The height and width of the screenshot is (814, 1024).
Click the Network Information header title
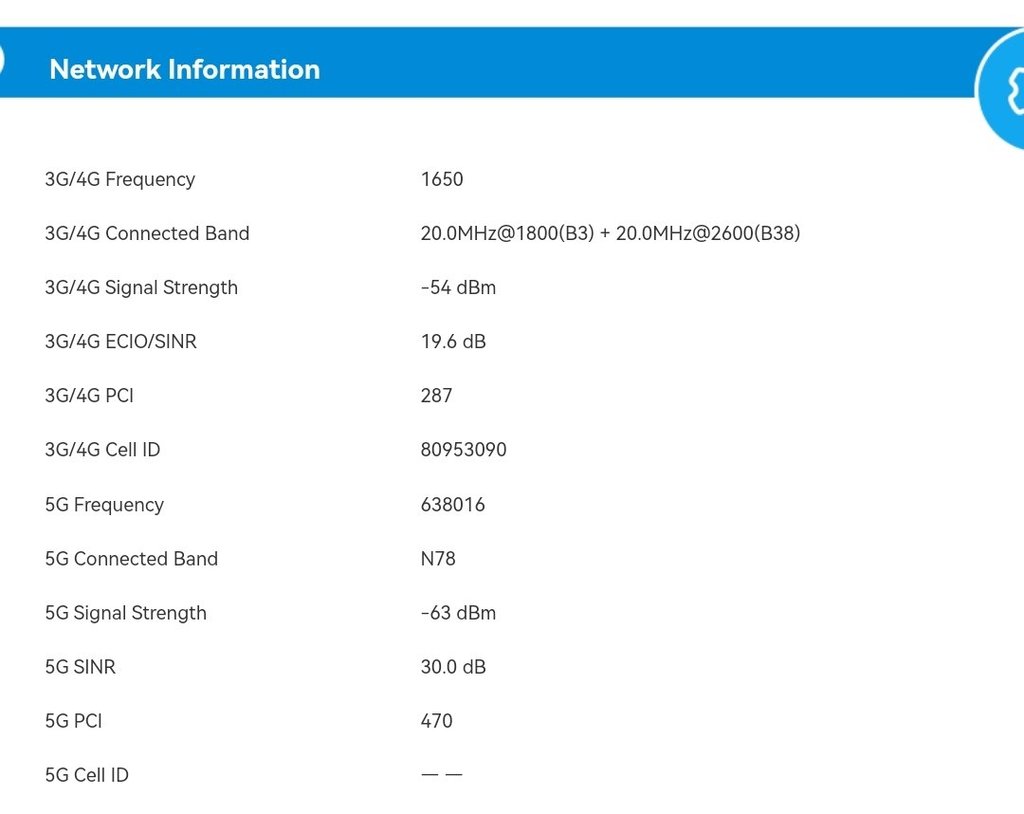click(x=185, y=69)
